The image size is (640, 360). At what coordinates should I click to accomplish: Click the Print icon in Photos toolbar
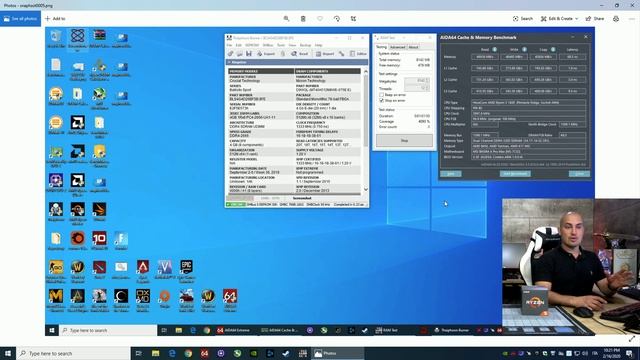[x=616, y=19]
